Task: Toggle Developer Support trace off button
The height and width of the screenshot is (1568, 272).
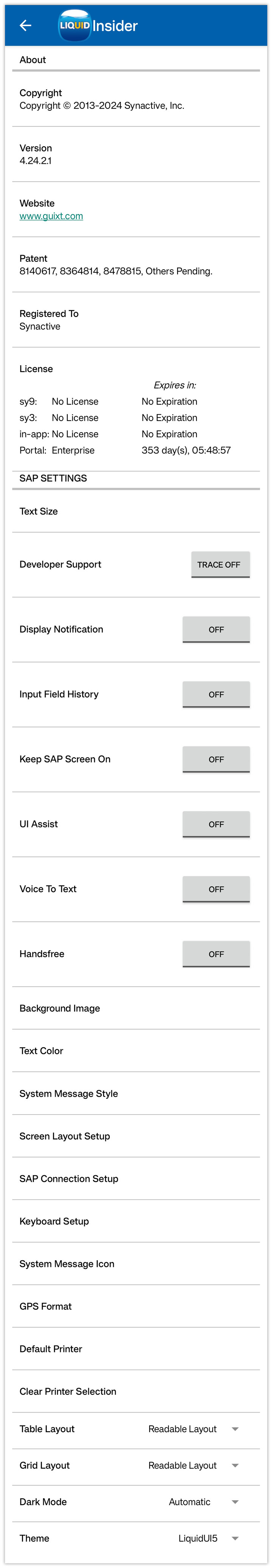Action: tap(220, 564)
